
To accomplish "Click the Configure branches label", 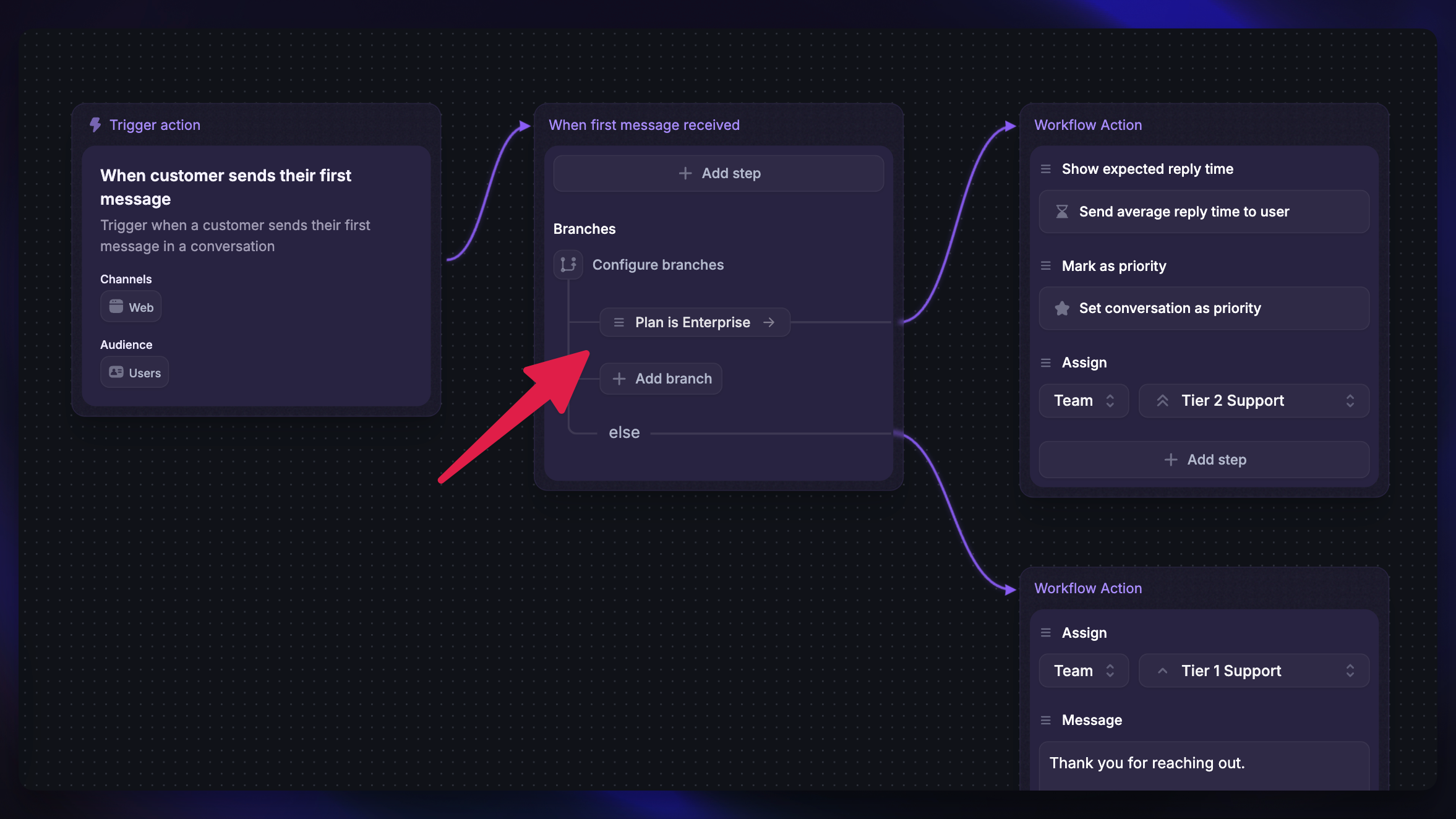I will (658, 265).
